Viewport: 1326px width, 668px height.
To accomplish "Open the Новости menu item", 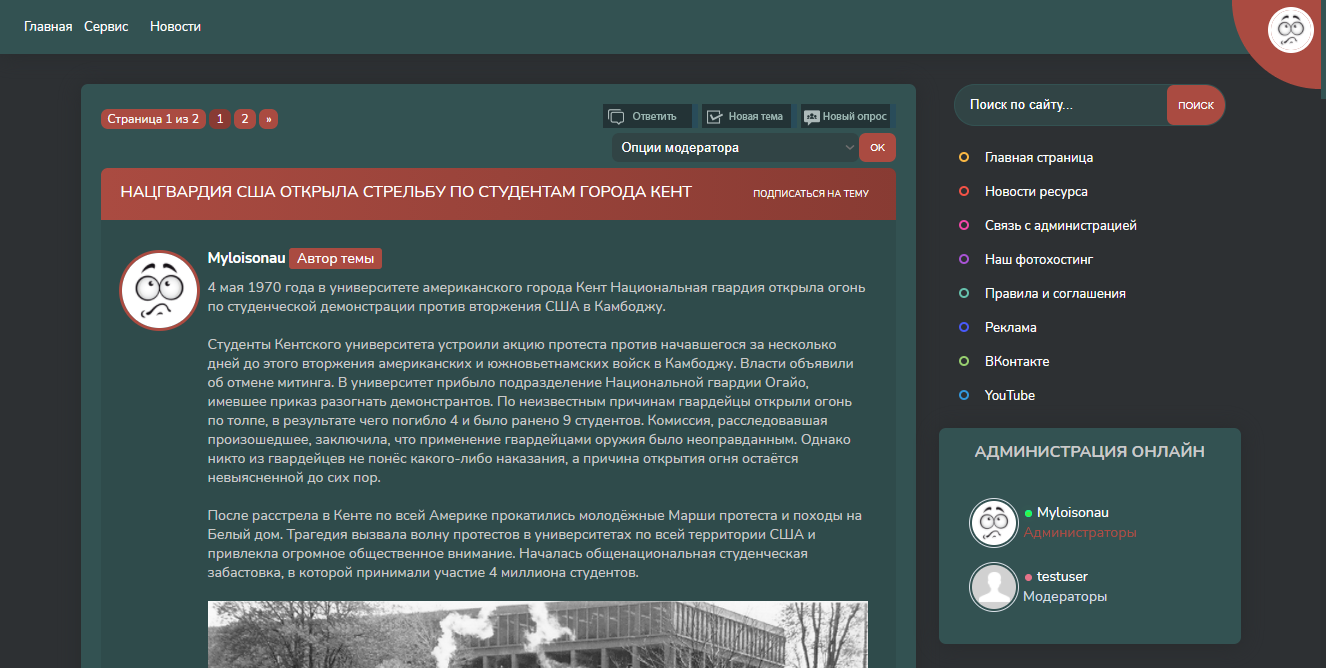I will 176,27.
